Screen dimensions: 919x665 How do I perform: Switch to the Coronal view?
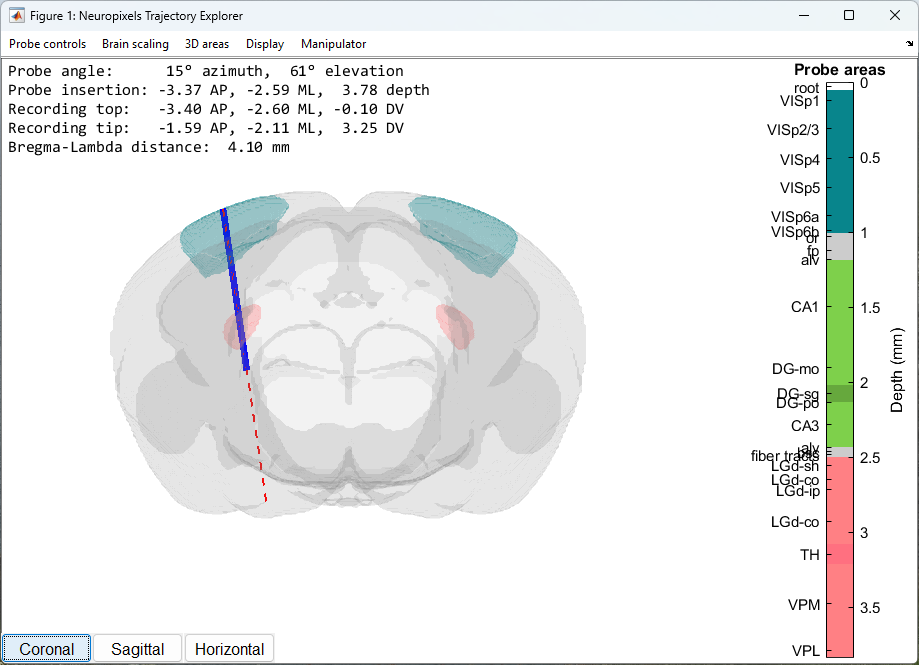[47, 649]
